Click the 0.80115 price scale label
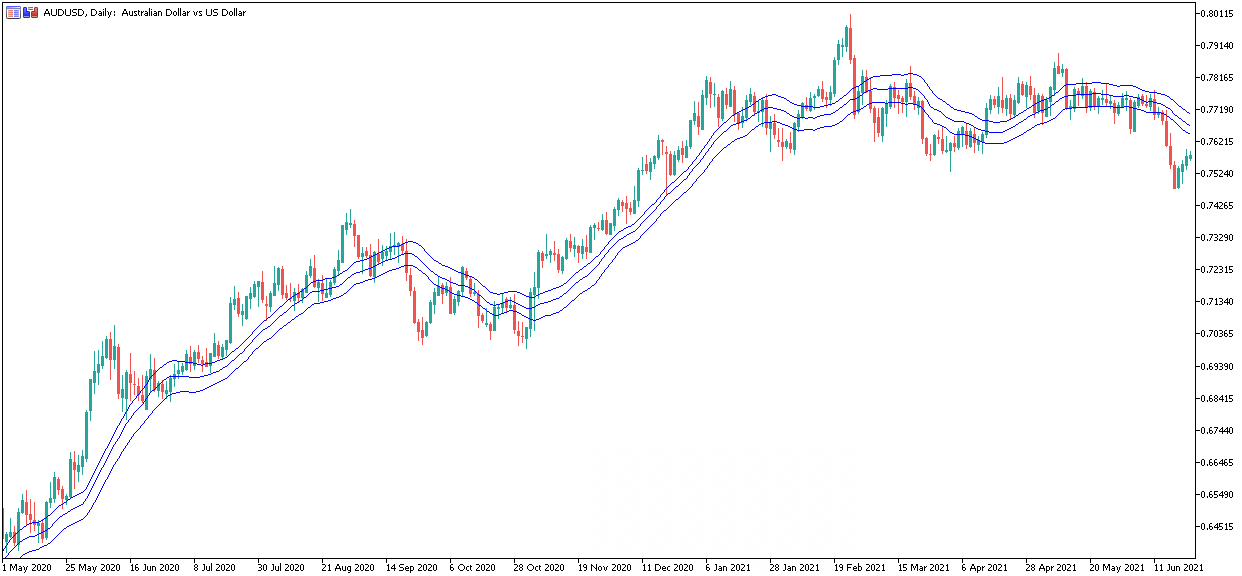Viewport: 1242px width, 576px height. (1218, 13)
